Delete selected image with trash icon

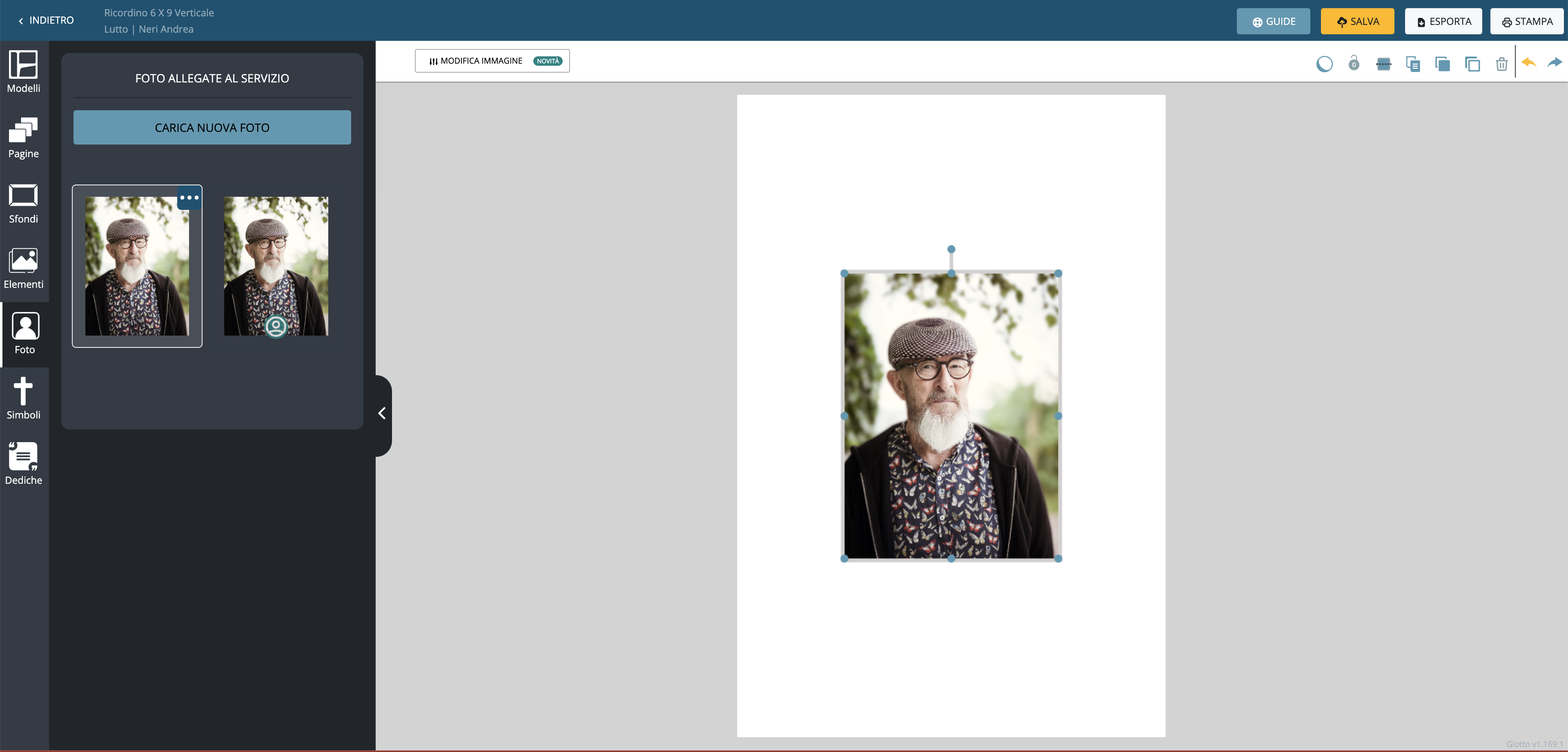(x=1502, y=64)
